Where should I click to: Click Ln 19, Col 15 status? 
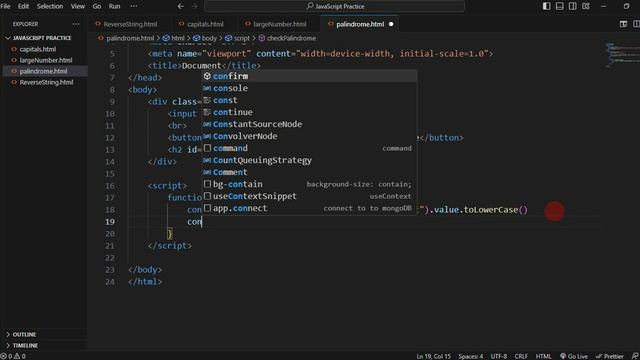click(x=433, y=356)
